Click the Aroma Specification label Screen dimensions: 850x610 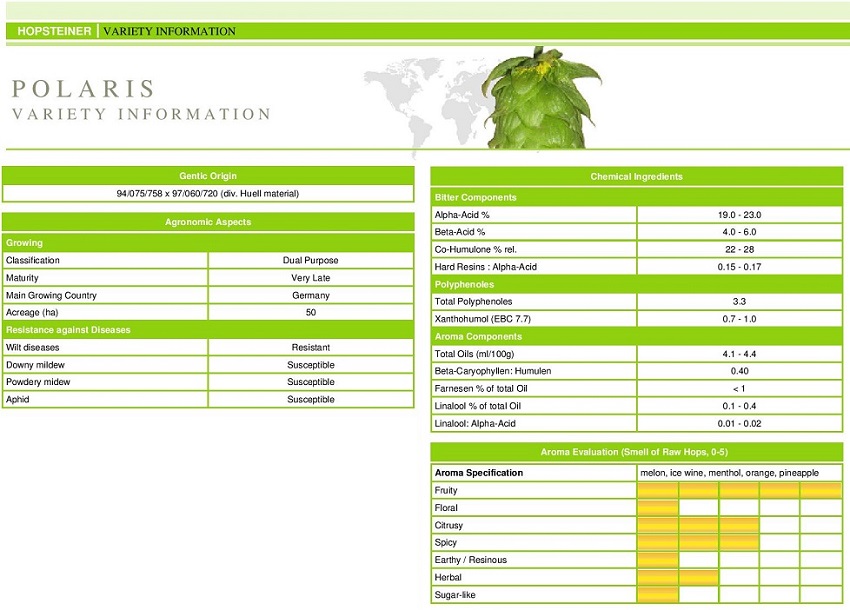[479, 473]
